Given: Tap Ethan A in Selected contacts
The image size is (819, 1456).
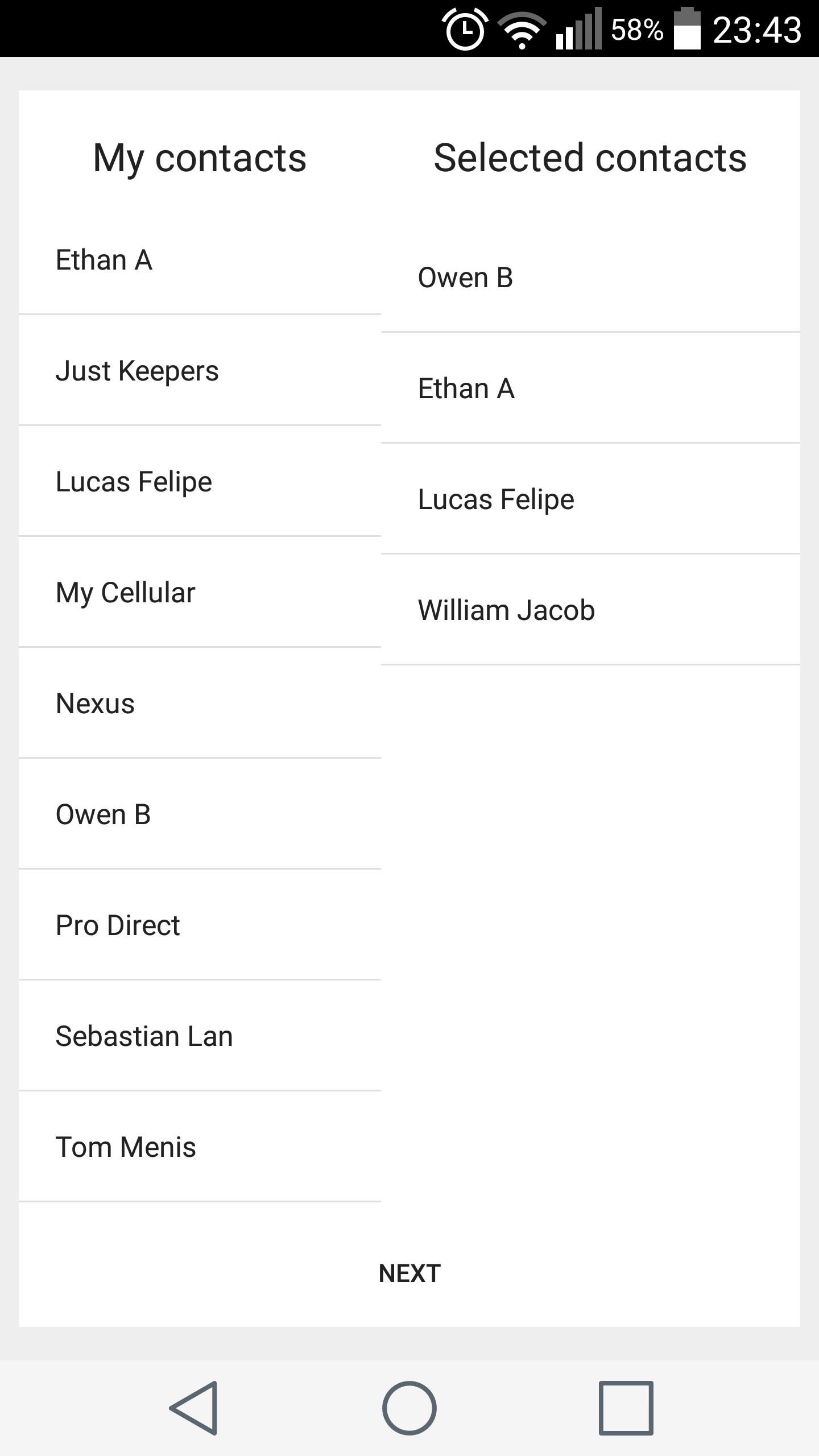Looking at the screenshot, I should tap(590, 388).
